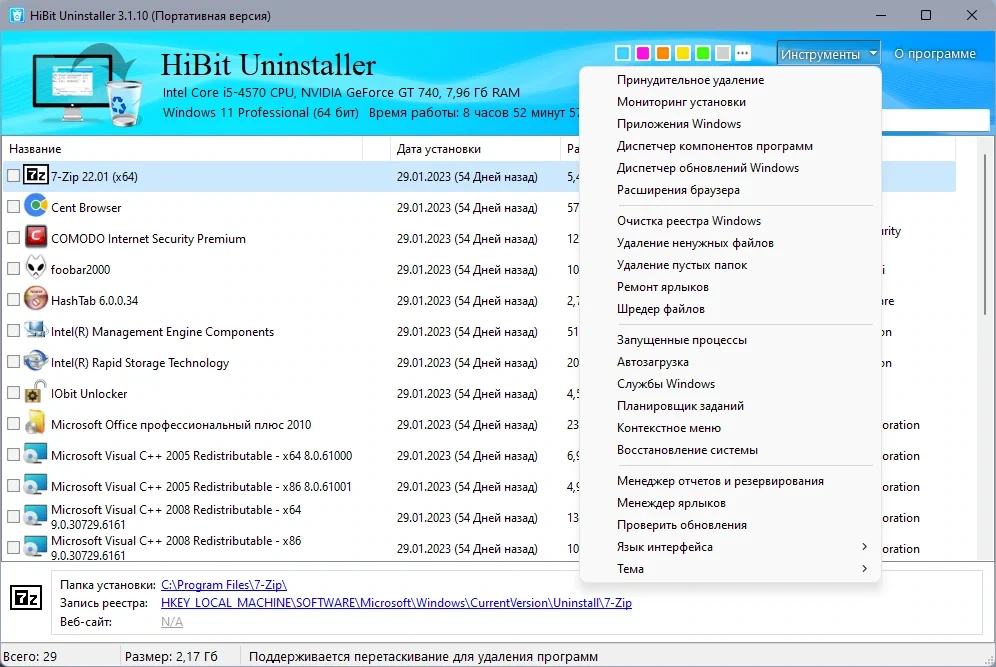996x667 pixels.
Task: Mark the HashTab 6.0.0.34 checkbox
Action: click(x=13, y=299)
